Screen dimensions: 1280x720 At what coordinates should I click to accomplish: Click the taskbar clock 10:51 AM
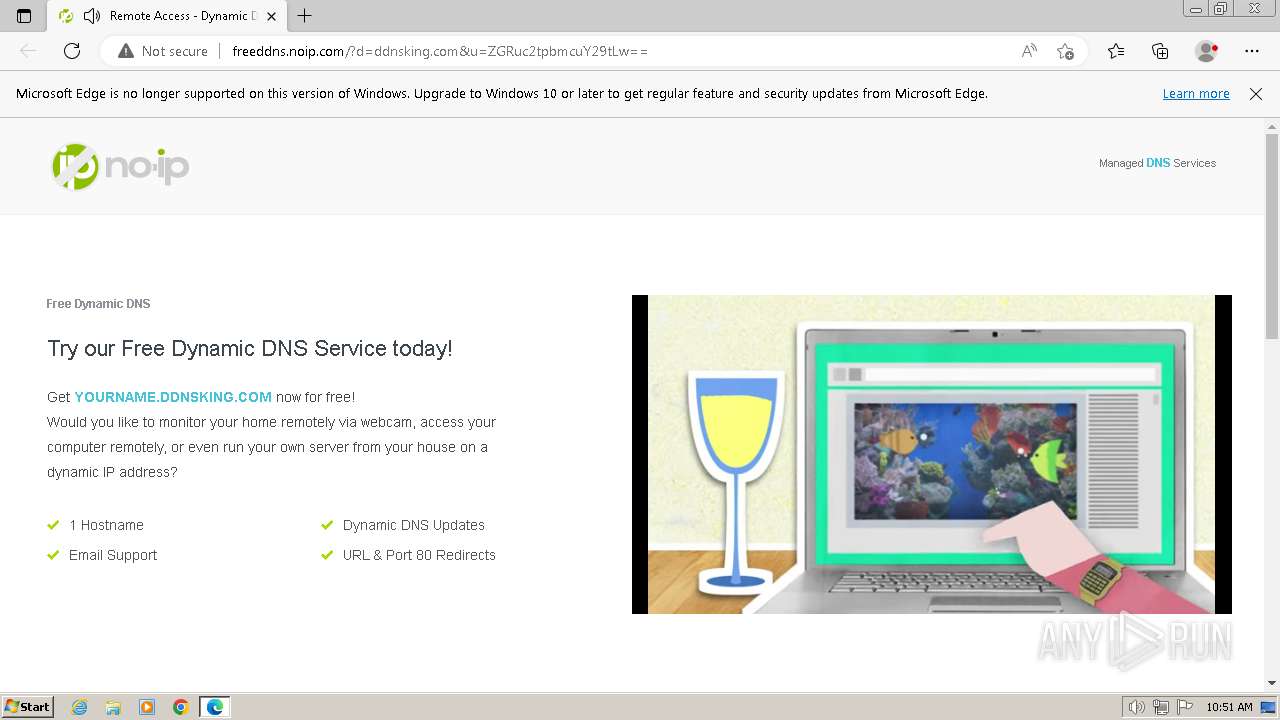click(1229, 707)
